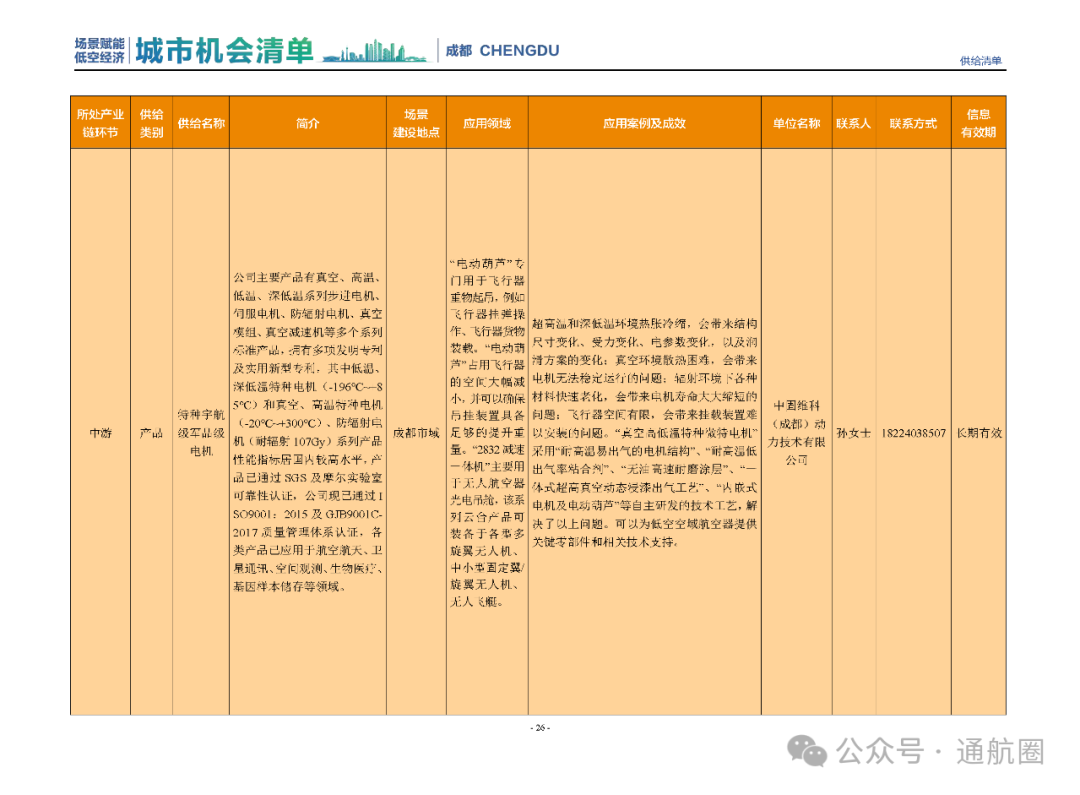Click the page number - 26 -
The image size is (1080, 795).
(x=540, y=727)
